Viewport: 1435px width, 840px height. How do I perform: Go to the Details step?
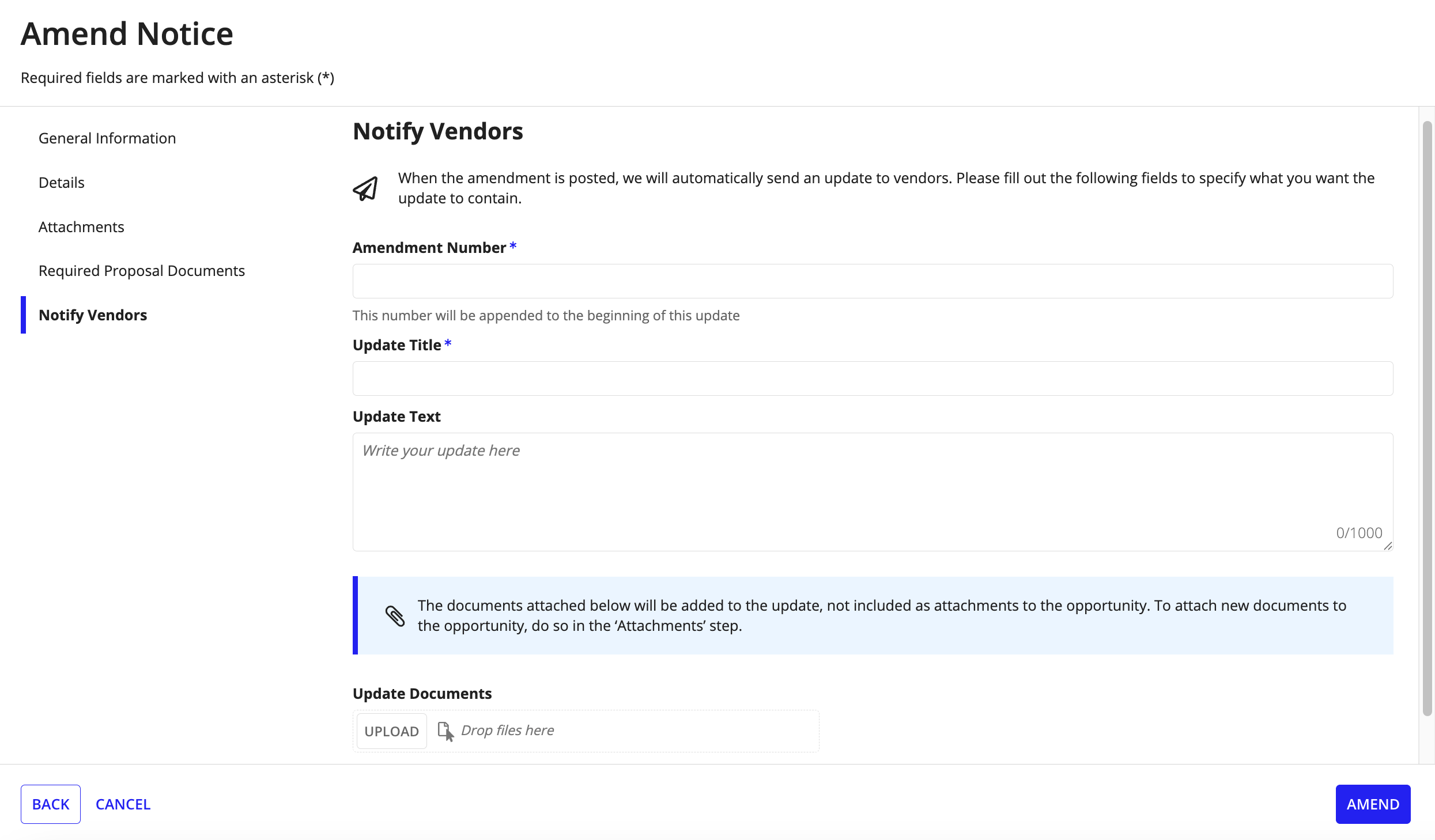pos(62,183)
